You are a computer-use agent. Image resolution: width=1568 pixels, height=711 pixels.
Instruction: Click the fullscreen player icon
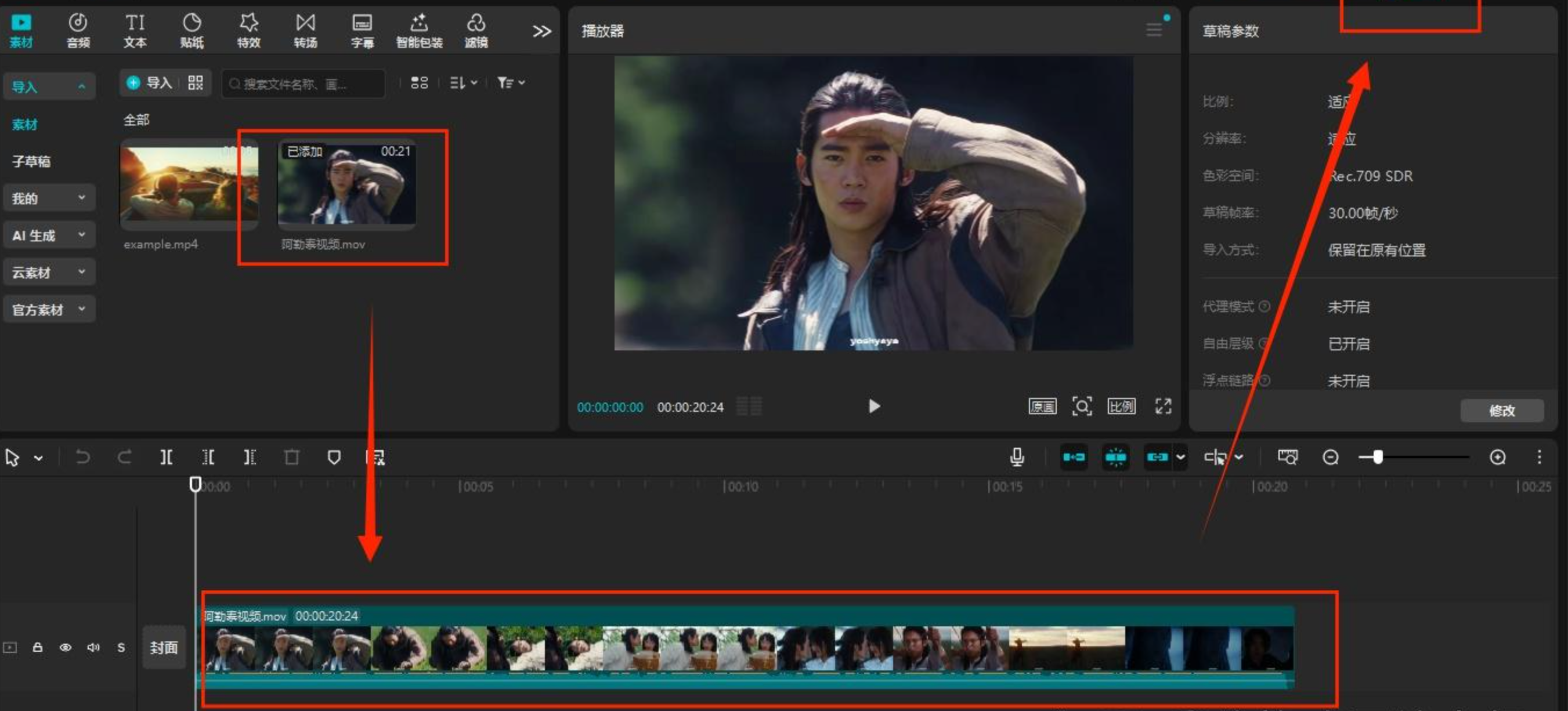click(1162, 406)
